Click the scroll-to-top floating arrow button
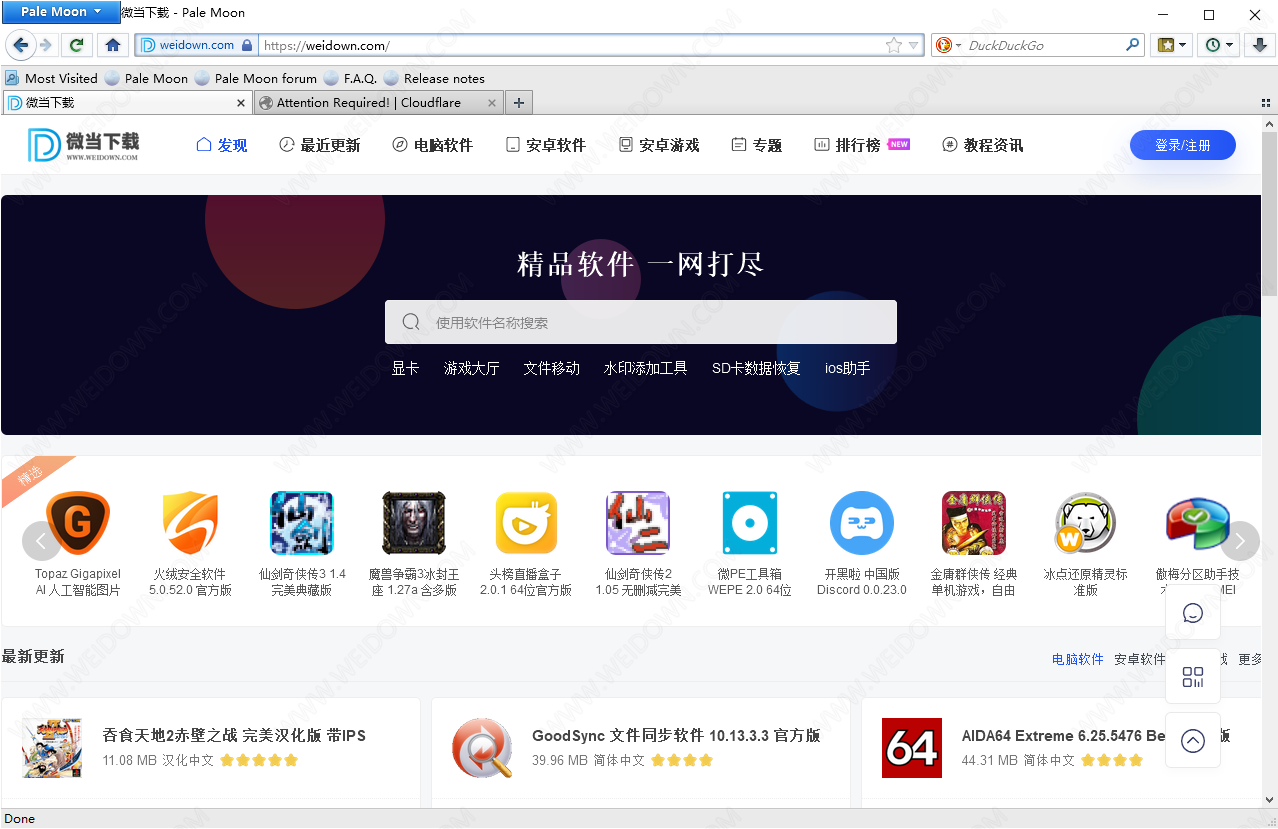The width and height of the screenshot is (1278, 829). (1192, 740)
